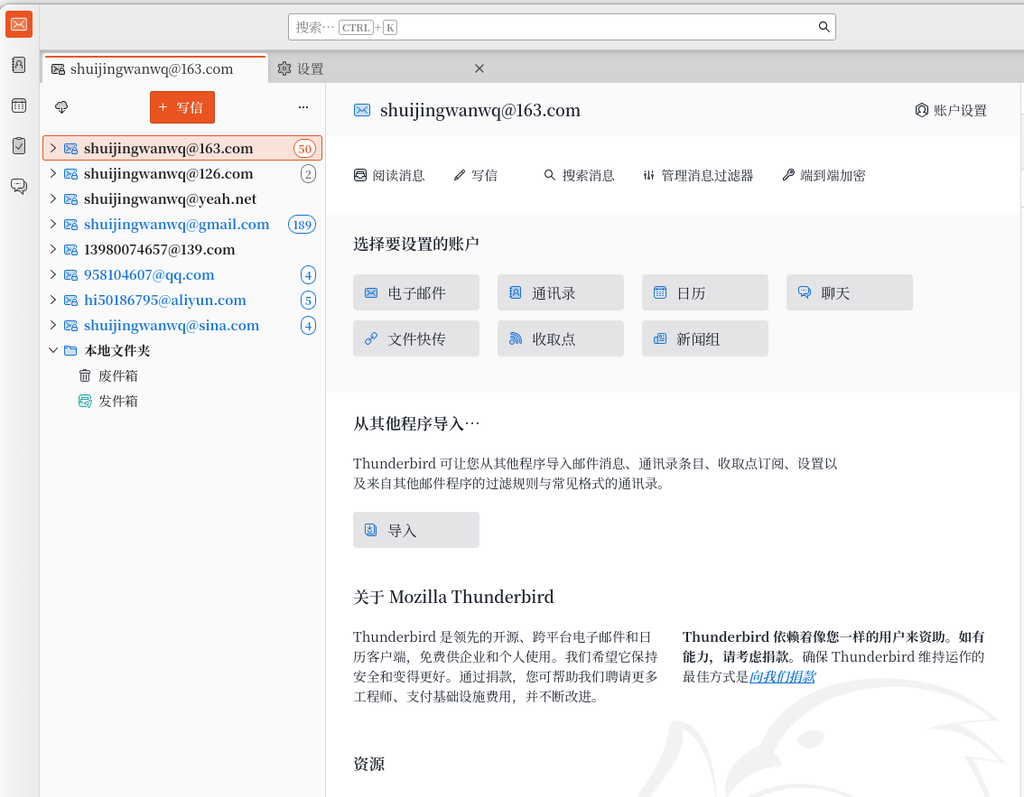1024x797 pixels.
Task: Select shuijingwanwq@gmail.com in folder tree
Action: [x=182, y=224]
